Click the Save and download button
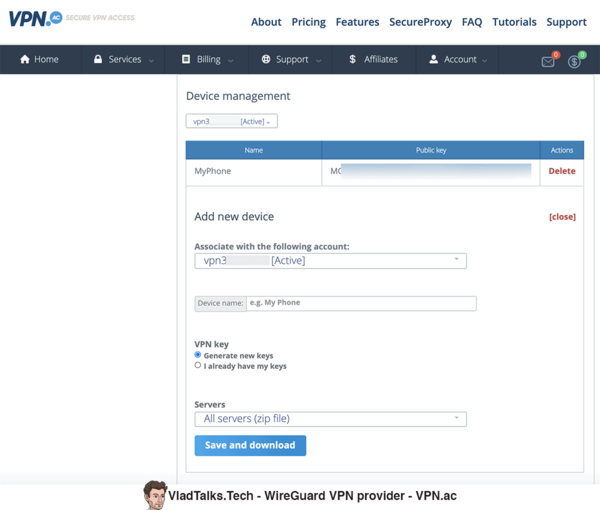 (250, 445)
